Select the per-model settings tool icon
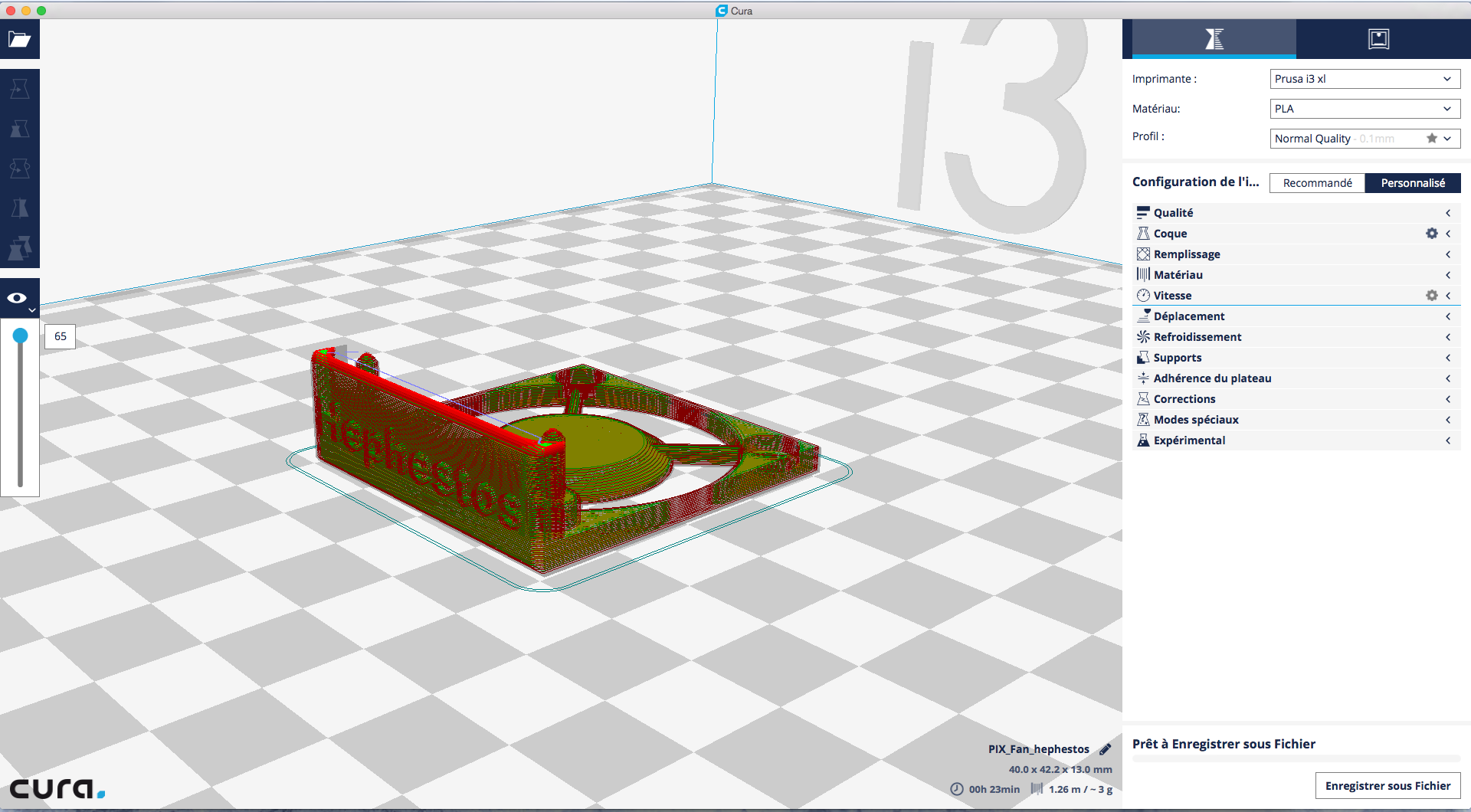Viewport: 1471px width, 812px height. coord(19,248)
